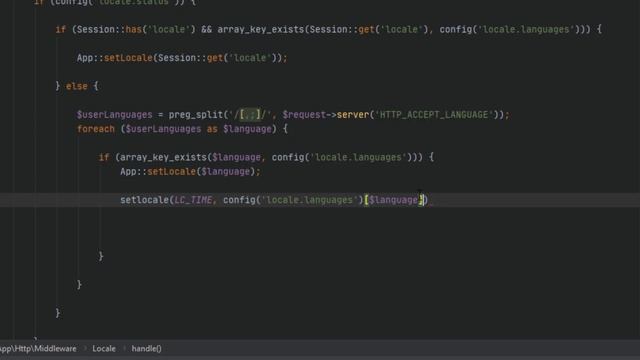Screen dimensions: 640x360
Task: Click App::setLocale($language) statement
Action: tap(190, 171)
